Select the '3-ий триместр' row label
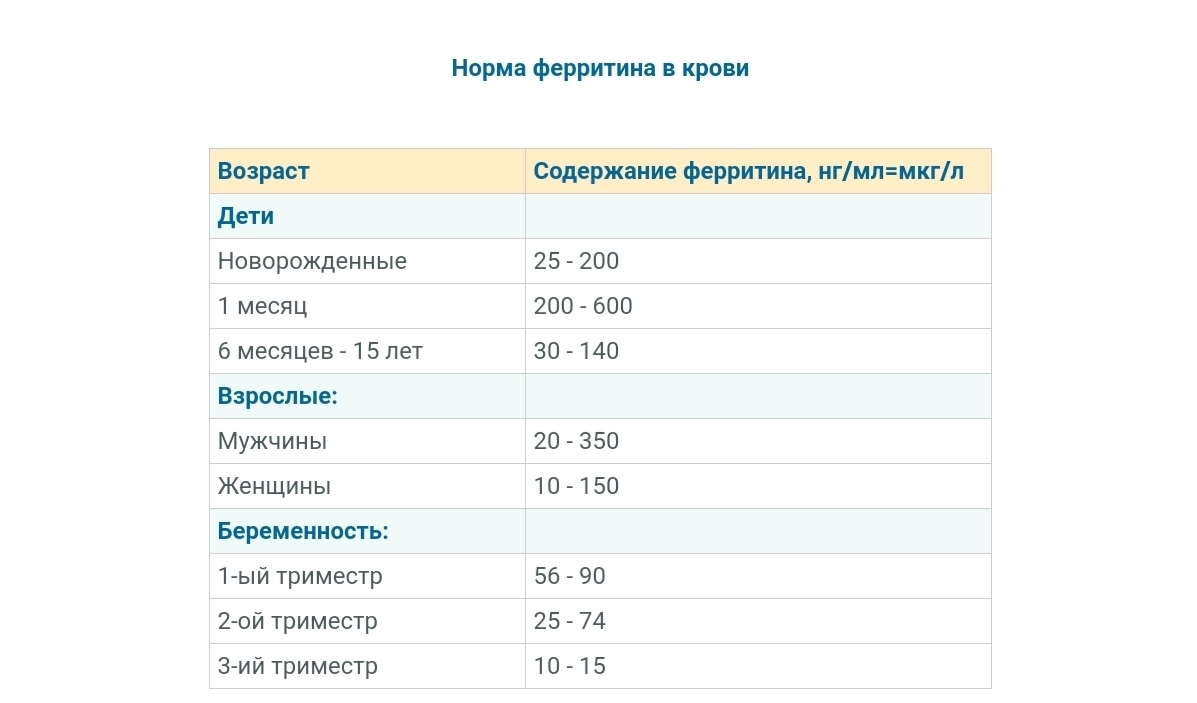 [x=298, y=666]
